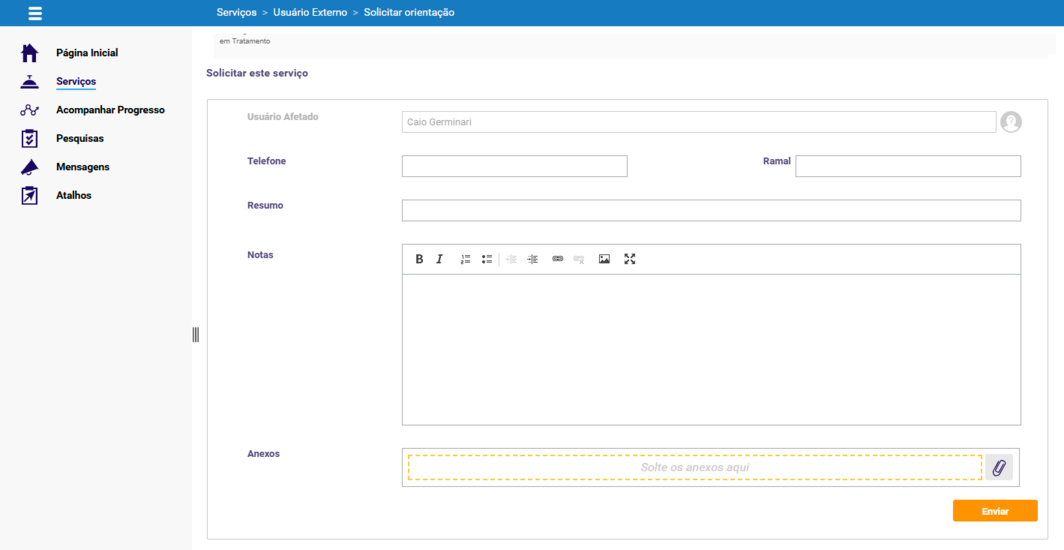Click inside the Notas text area

coord(711,350)
